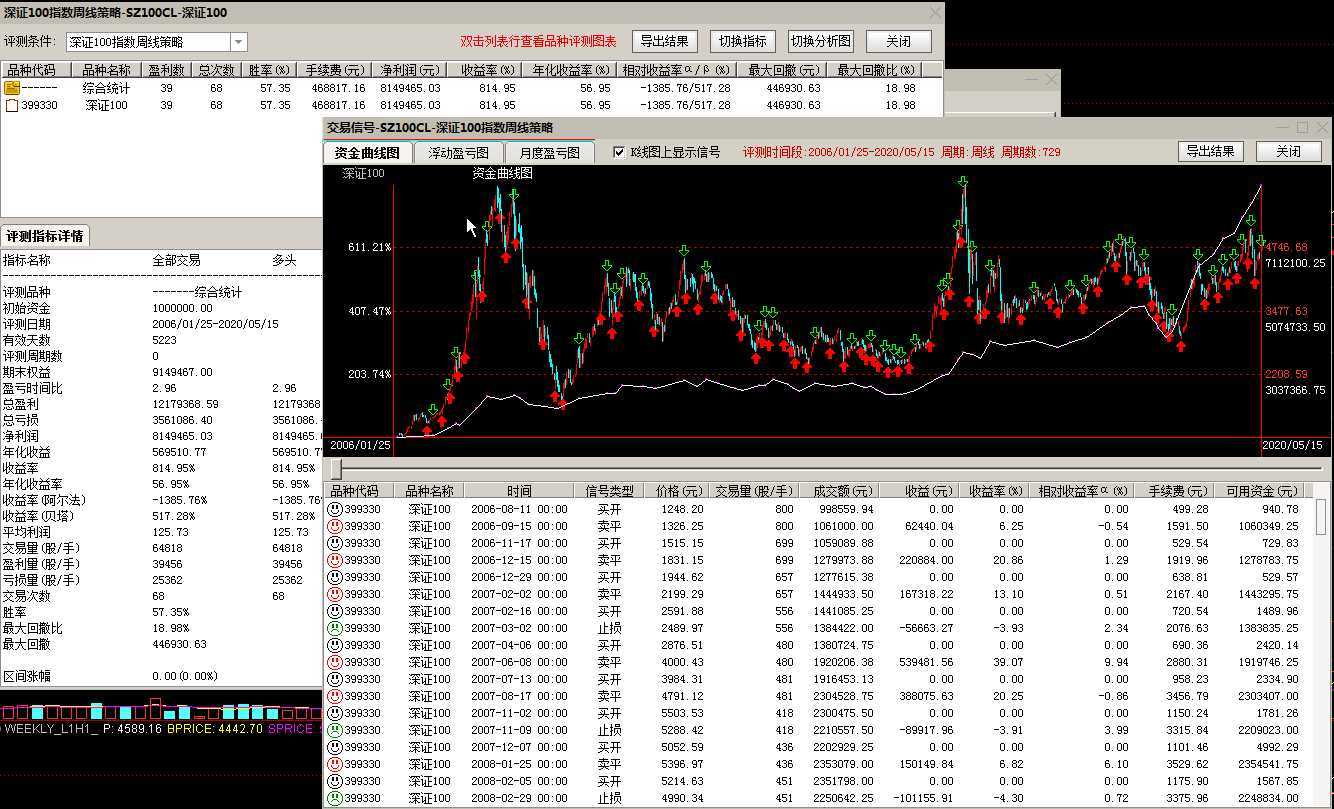This screenshot has height=809, width=1334.
Task: Click 2020/05/15 end date label on chart
Action: [x=1292, y=445]
